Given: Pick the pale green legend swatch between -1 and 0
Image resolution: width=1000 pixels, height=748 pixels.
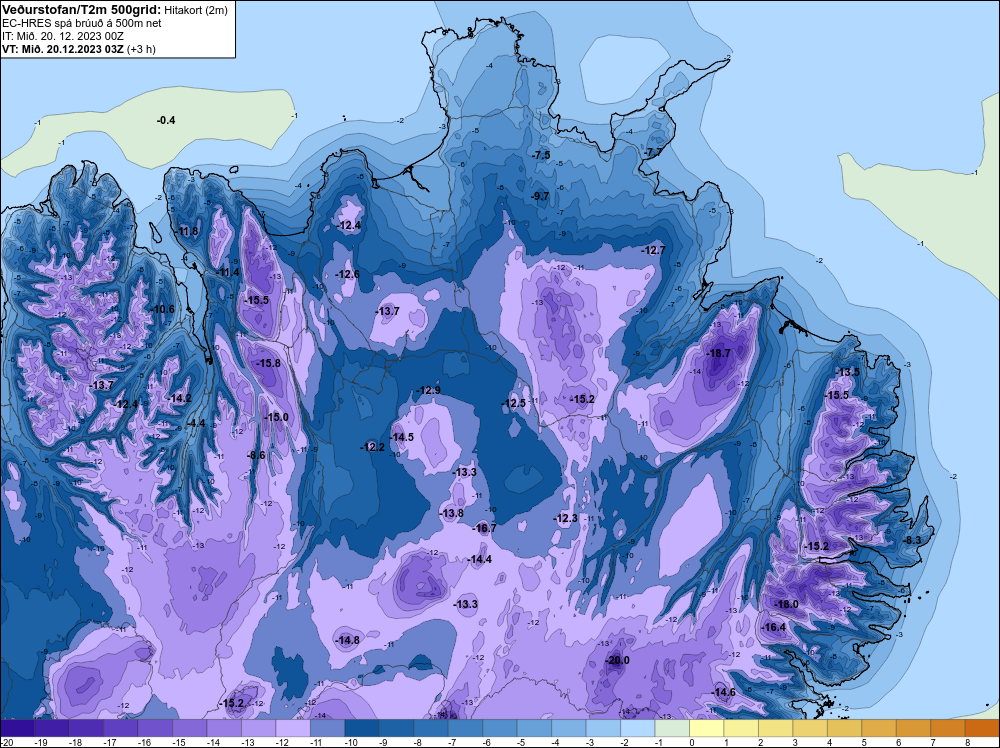Looking at the screenshot, I should click(672, 728).
